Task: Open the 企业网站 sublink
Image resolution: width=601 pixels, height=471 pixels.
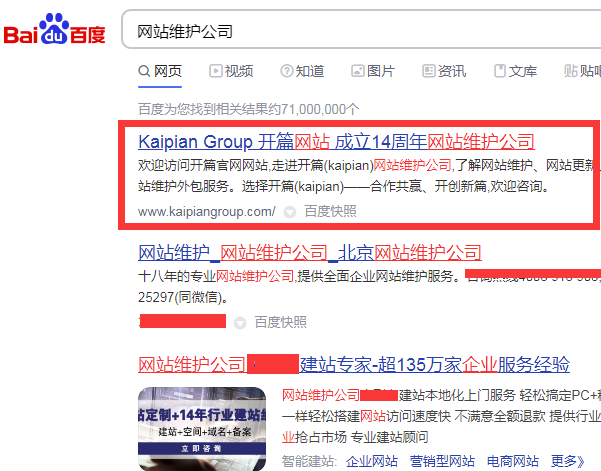Action: 371,461
